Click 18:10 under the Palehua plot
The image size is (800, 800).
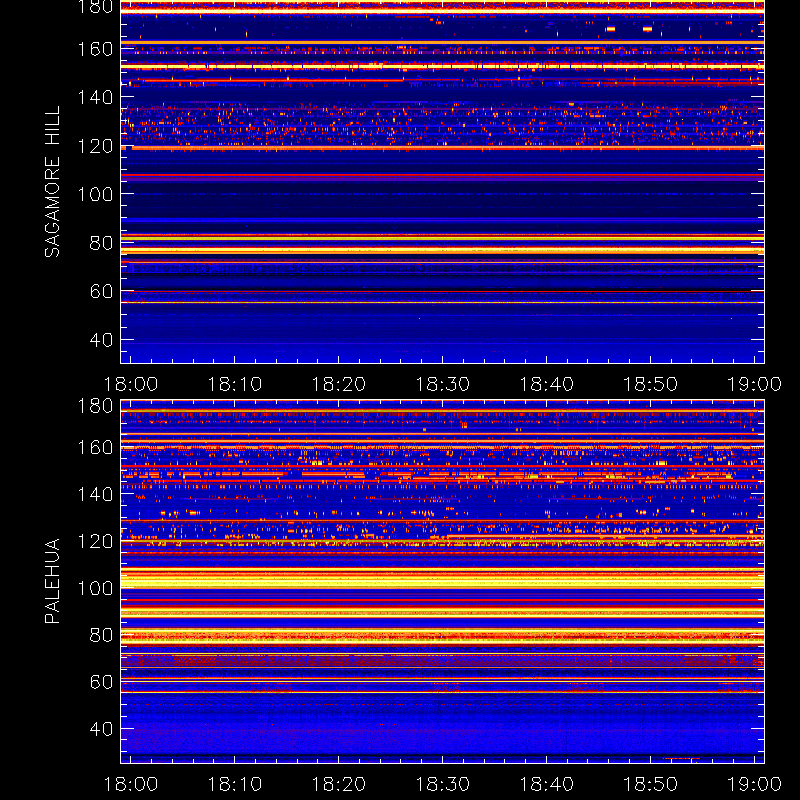coord(235,784)
